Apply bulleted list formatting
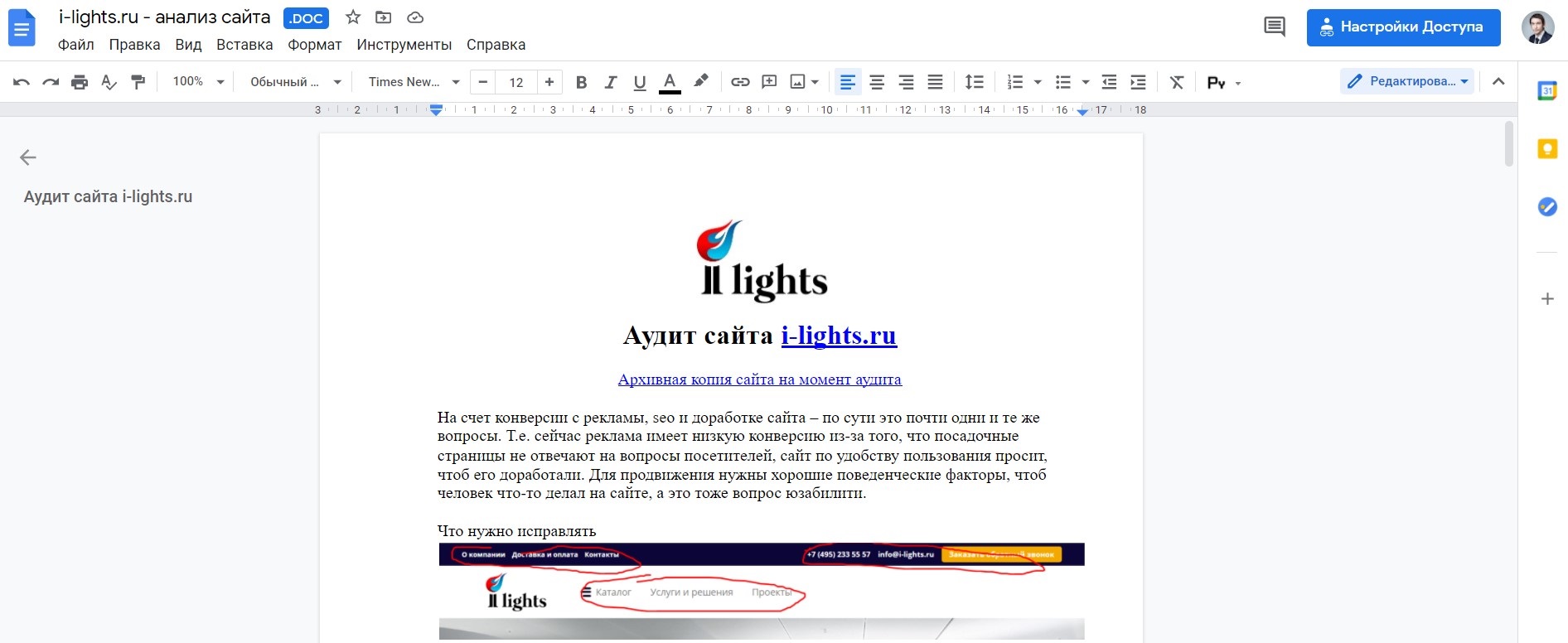Screen dimensions: 1568x643 1062,82
